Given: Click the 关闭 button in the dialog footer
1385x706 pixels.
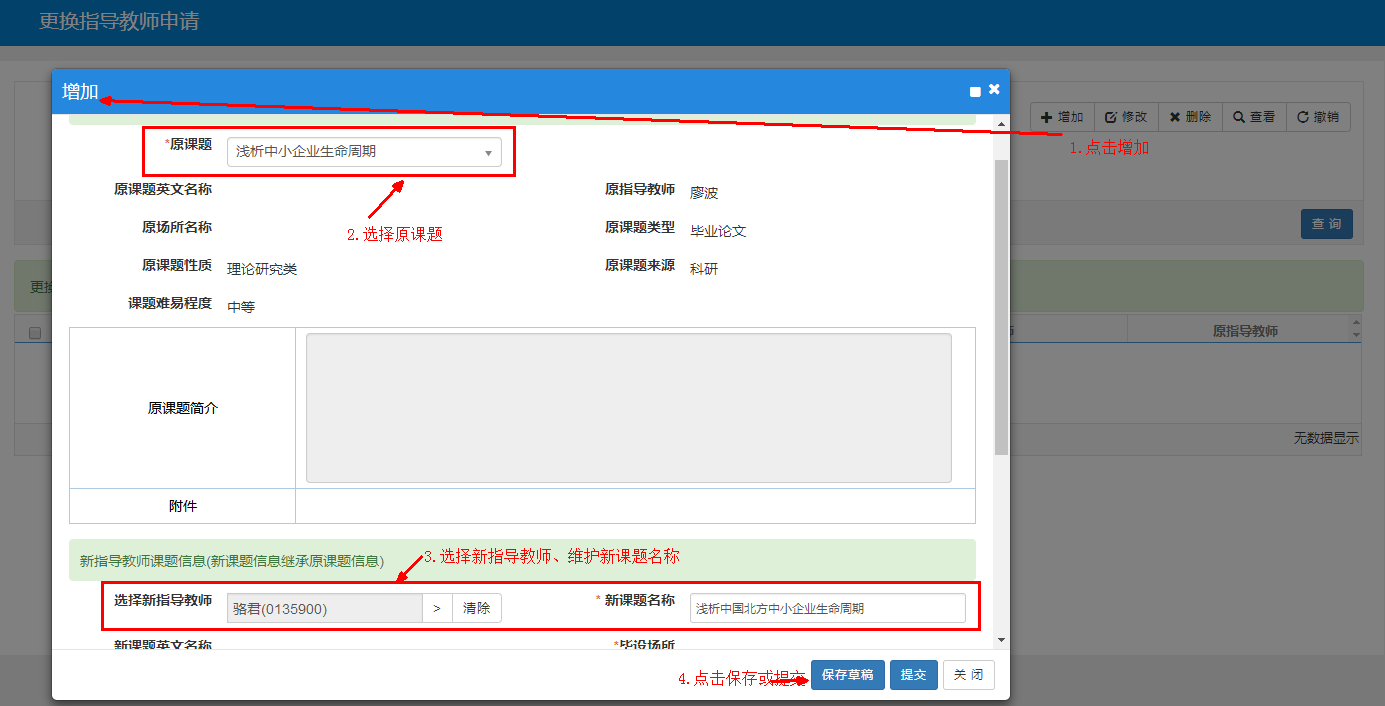Looking at the screenshot, I should point(968,675).
